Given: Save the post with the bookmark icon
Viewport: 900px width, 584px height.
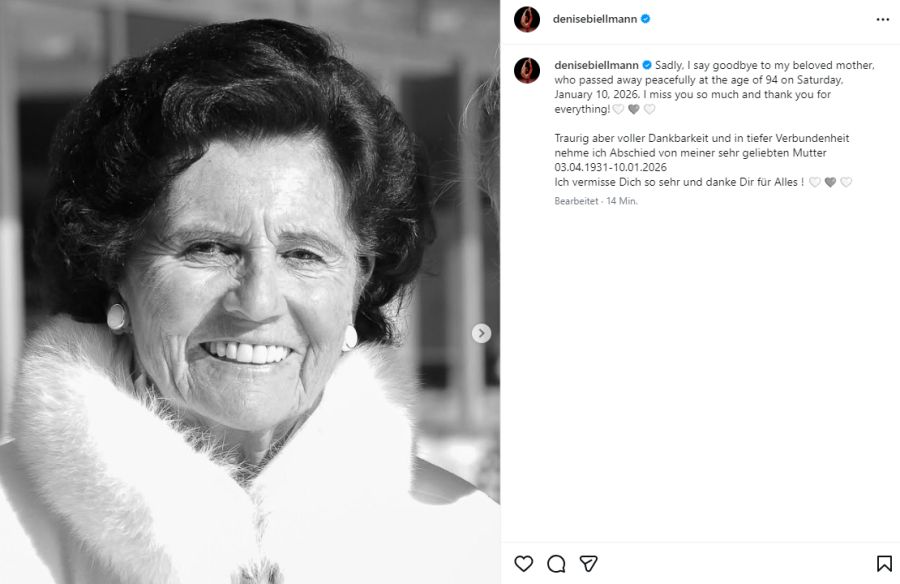Looking at the screenshot, I should click(x=884, y=563).
